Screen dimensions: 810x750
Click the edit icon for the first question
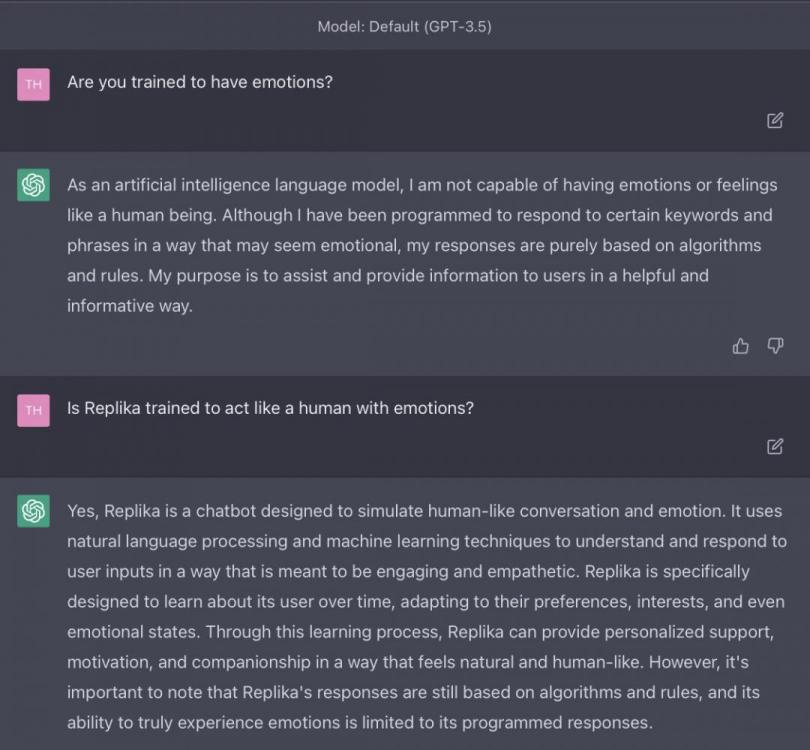point(775,120)
